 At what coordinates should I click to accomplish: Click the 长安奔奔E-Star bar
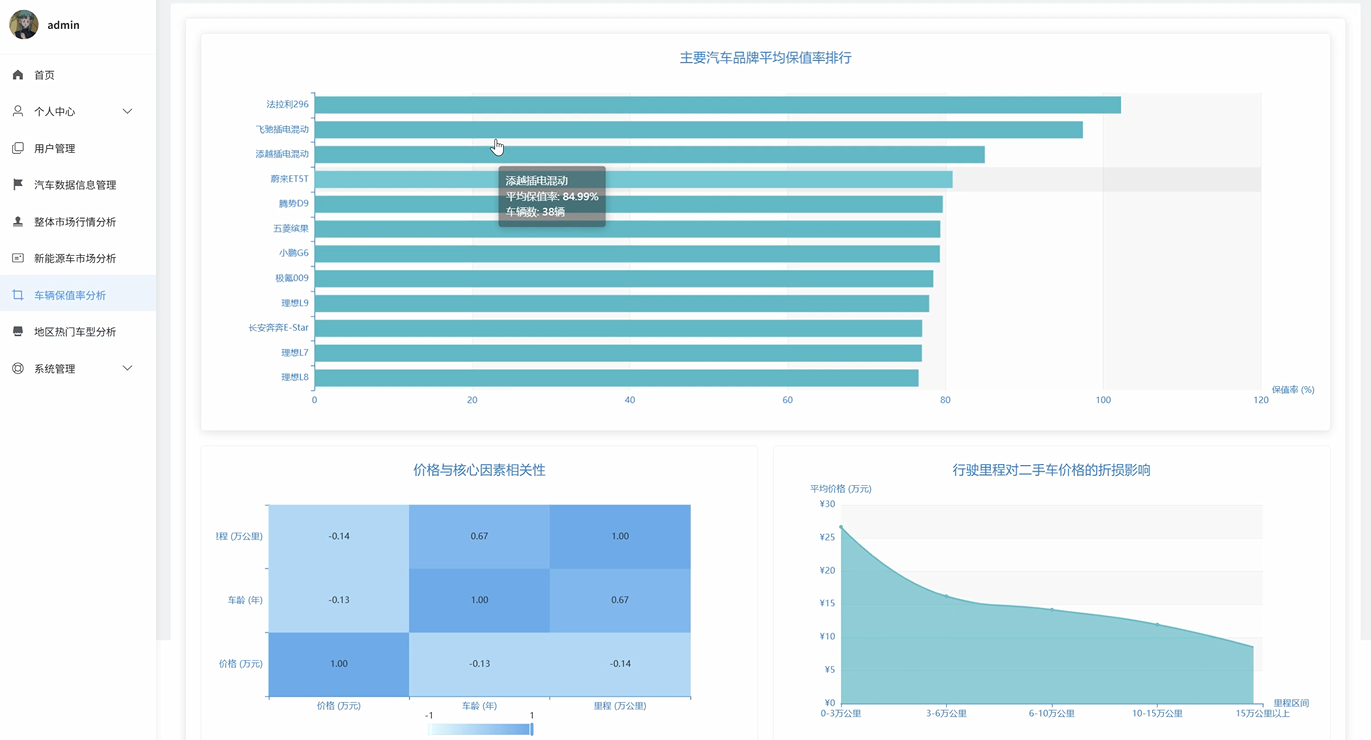pyautogui.click(x=618, y=328)
